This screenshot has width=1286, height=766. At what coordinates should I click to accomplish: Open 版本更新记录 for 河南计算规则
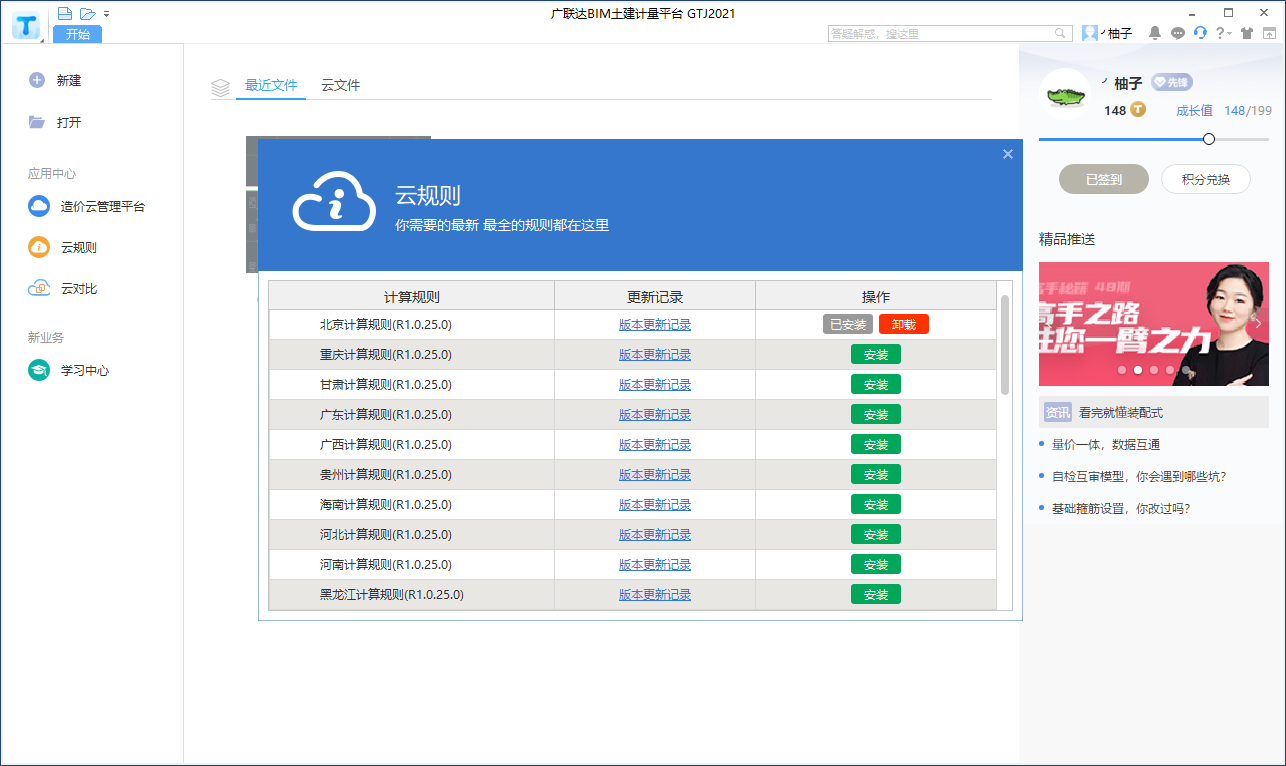coord(655,564)
